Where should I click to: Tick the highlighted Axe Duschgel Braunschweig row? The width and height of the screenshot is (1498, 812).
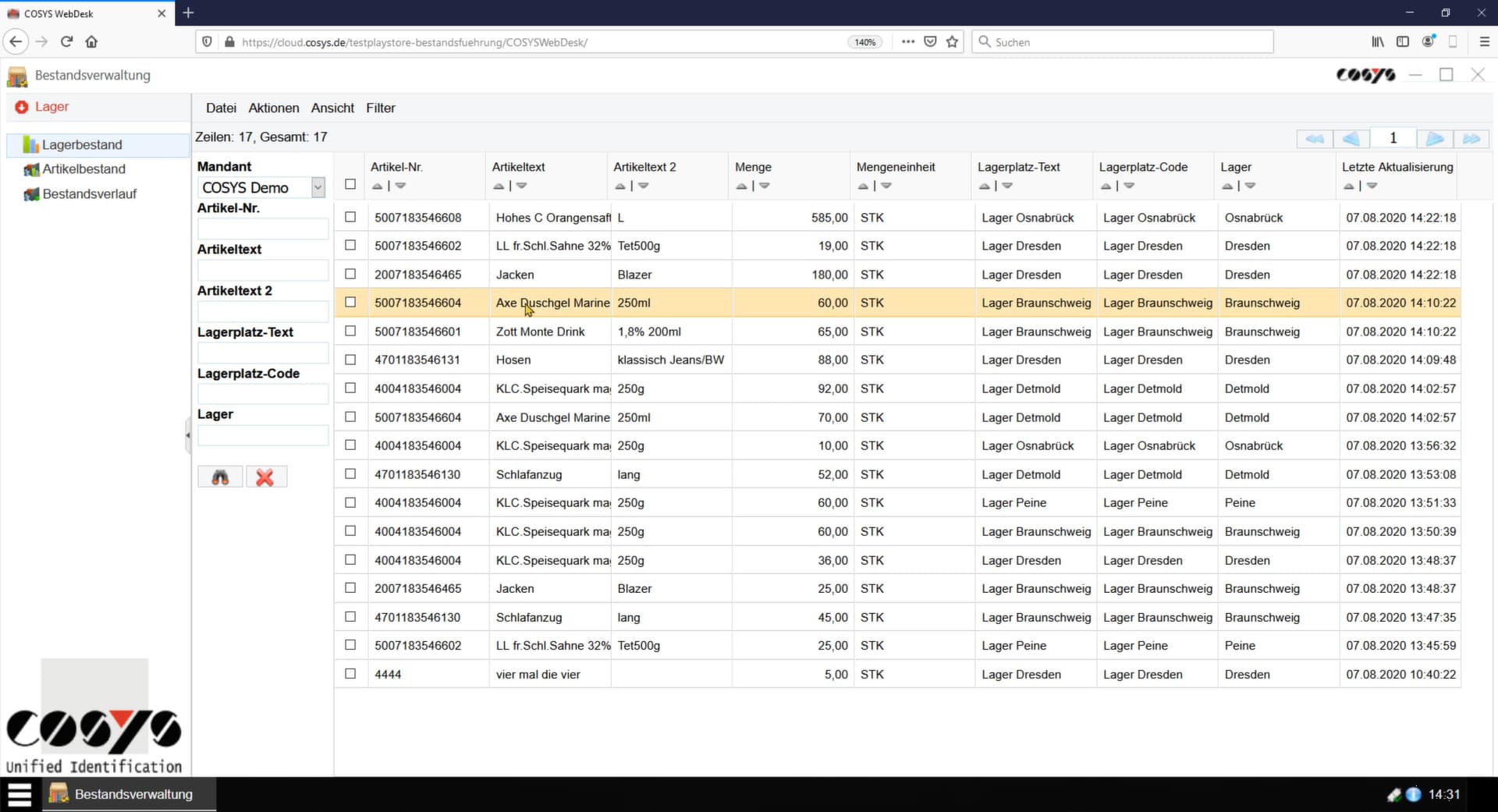[350, 302]
